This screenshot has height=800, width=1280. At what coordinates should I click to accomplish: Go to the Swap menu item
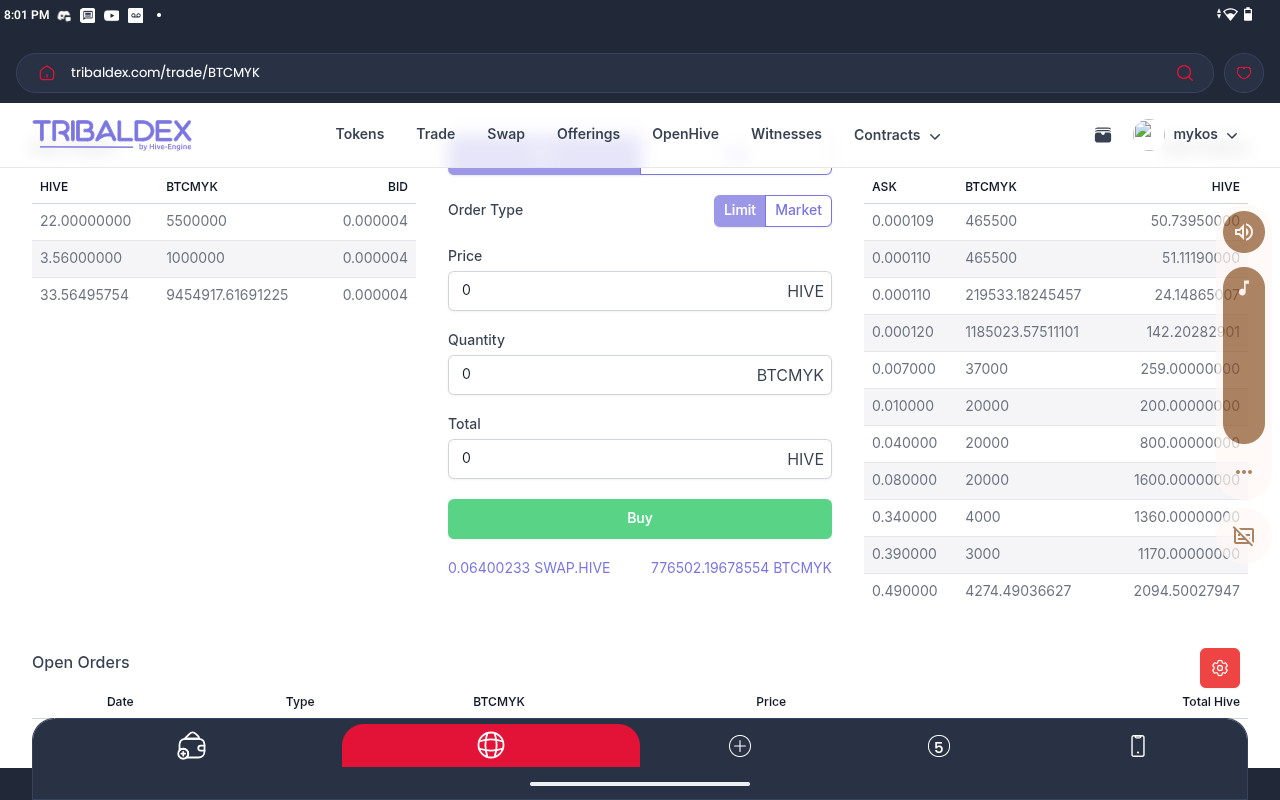pos(506,134)
